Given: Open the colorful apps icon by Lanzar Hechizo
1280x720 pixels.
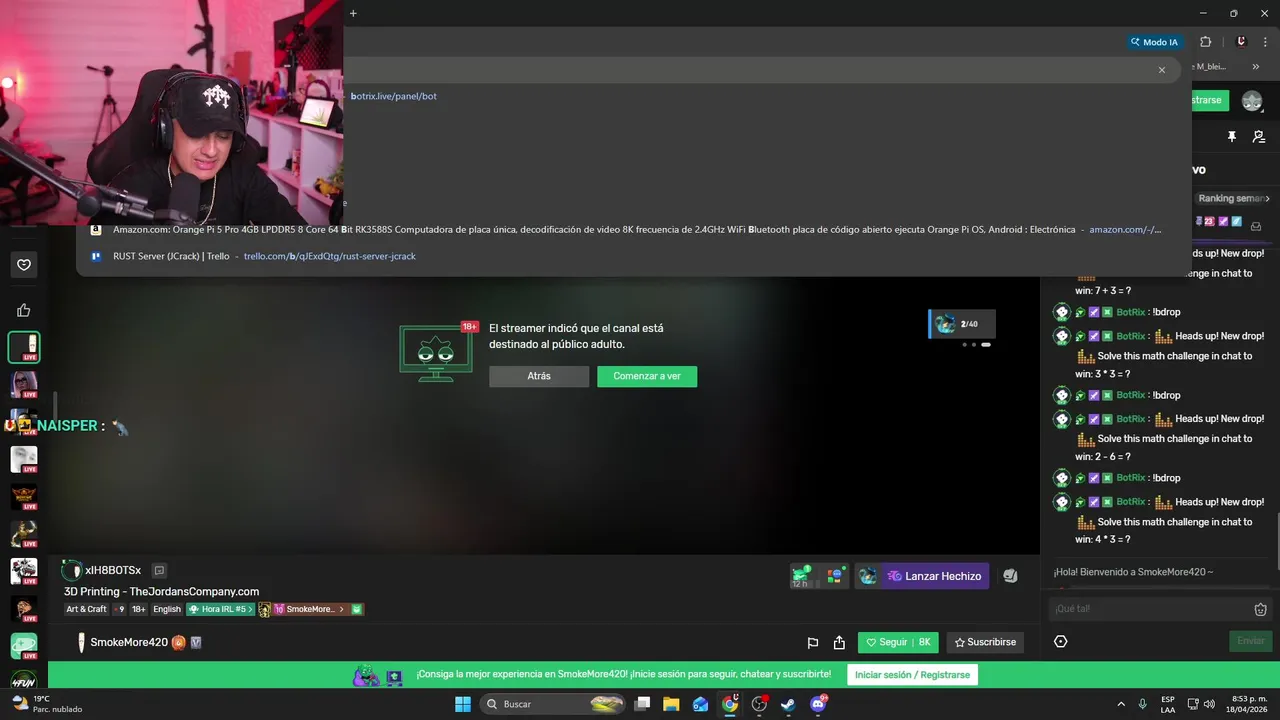Looking at the screenshot, I should [x=834, y=576].
